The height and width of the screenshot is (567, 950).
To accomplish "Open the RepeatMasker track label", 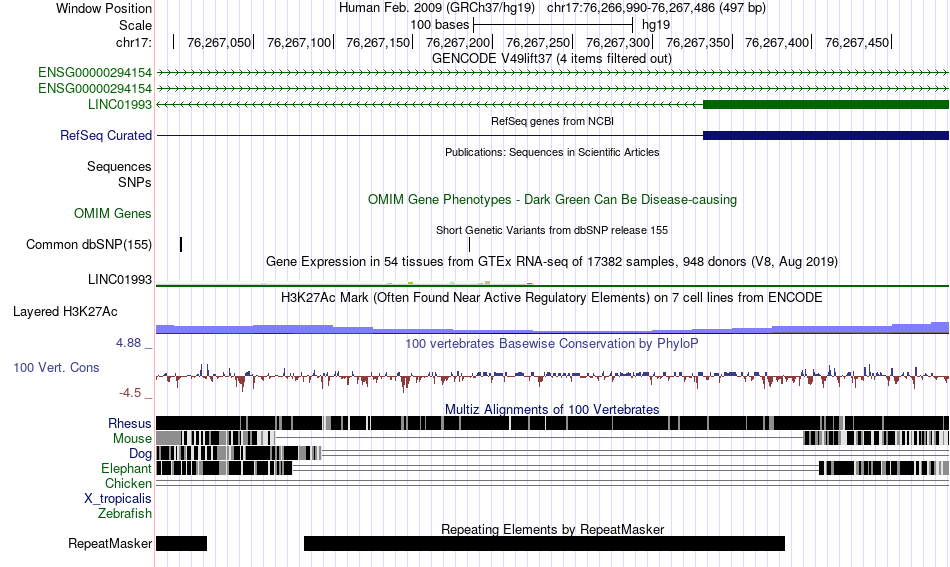I will [110, 543].
